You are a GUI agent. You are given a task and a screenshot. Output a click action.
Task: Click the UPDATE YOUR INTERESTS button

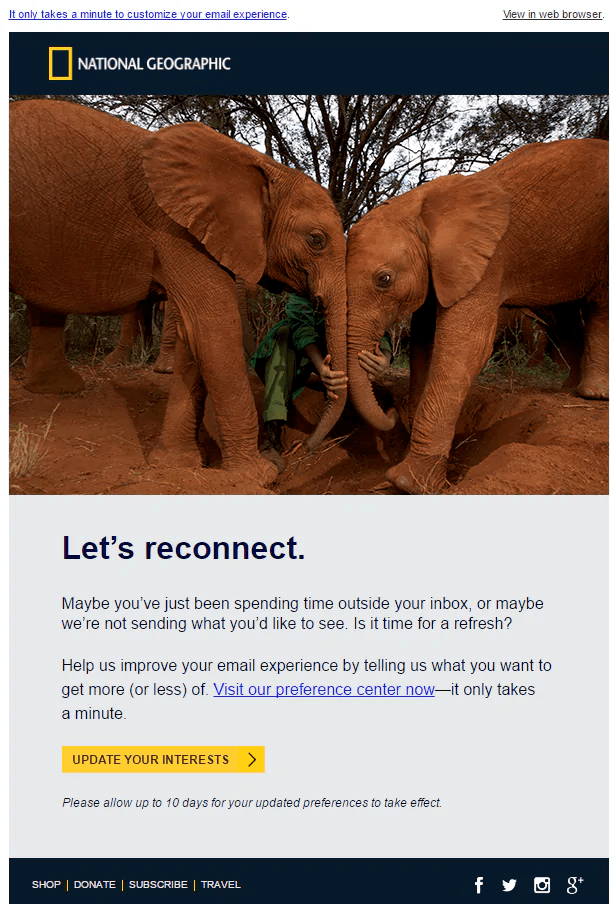163,759
